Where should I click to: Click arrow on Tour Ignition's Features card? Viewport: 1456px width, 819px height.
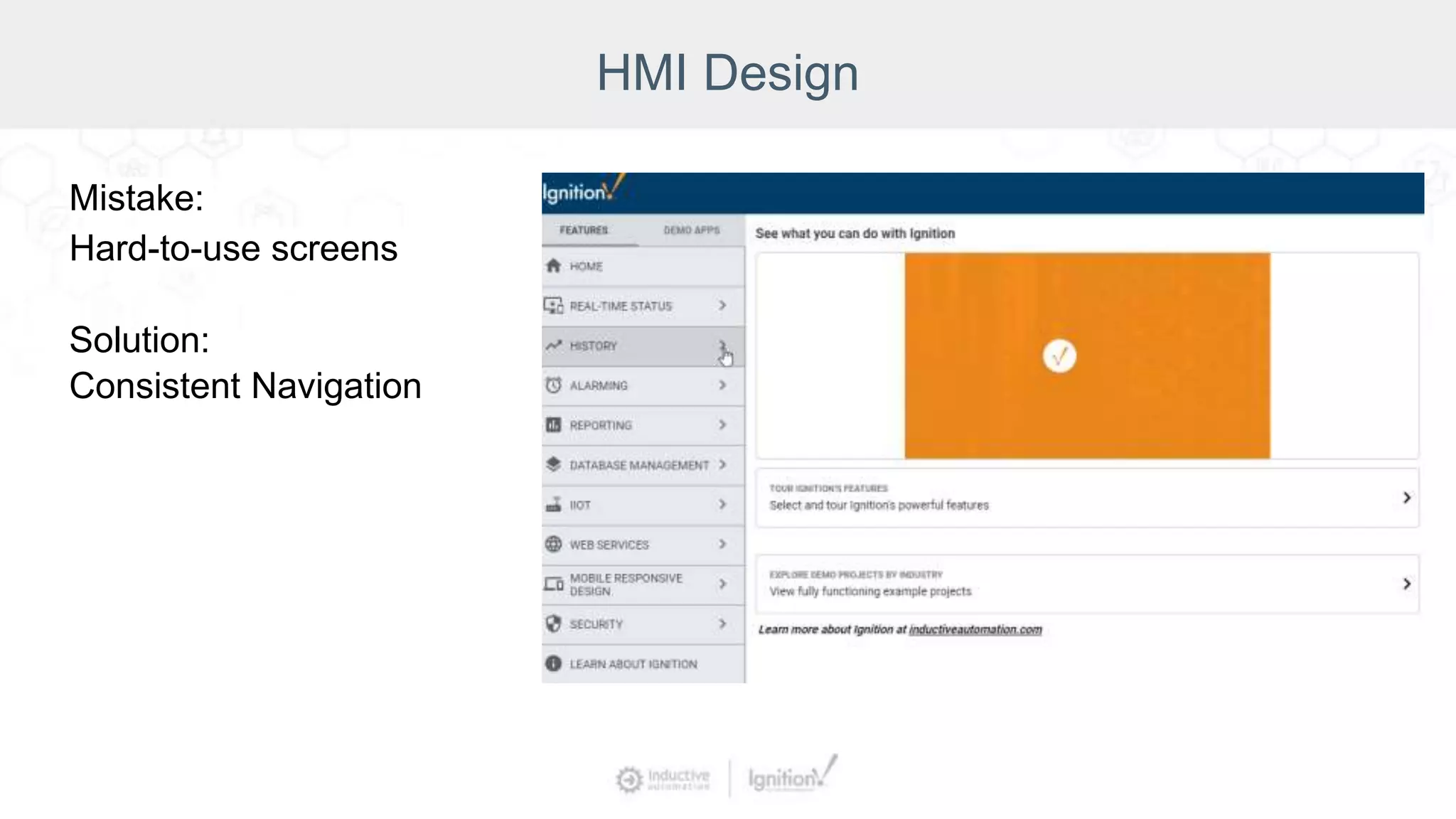point(1406,498)
